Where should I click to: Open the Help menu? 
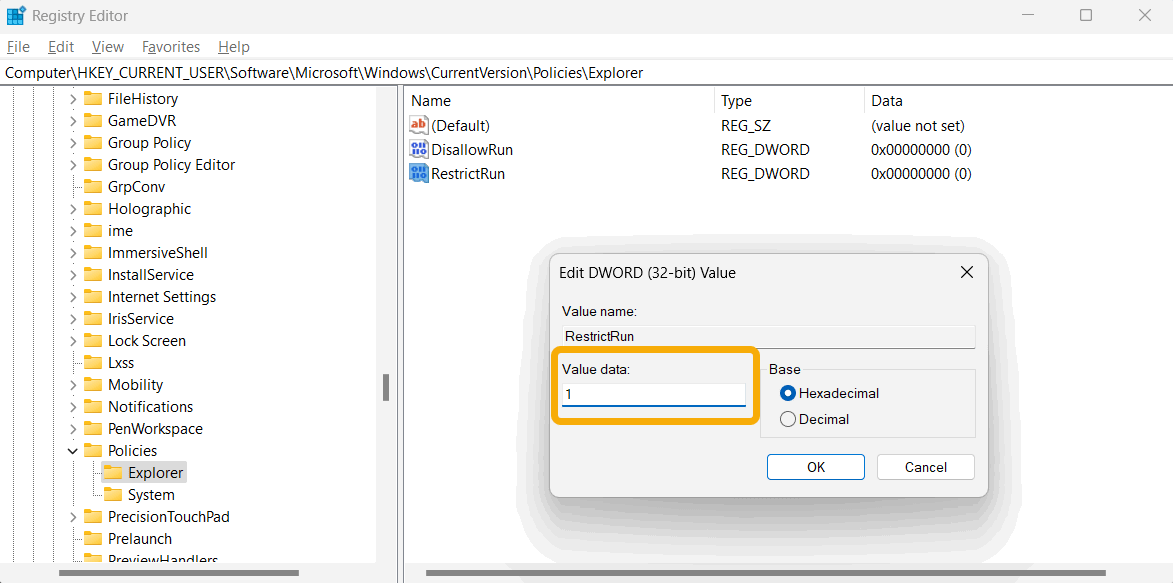coord(233,46)
